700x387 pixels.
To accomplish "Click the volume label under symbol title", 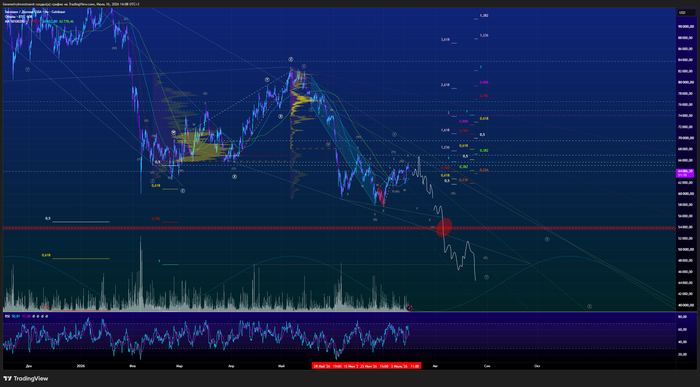I will click(x=19, y=17).
